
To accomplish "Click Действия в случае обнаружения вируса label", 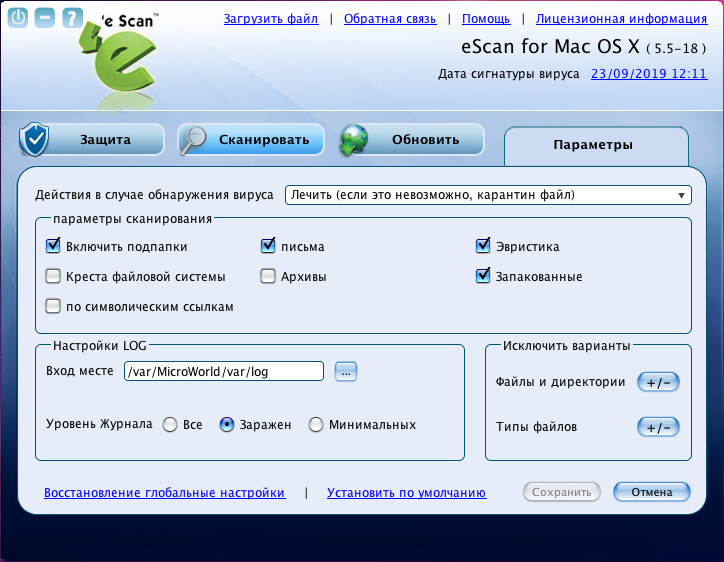I will pyautogui.click(x=154, y=195).
